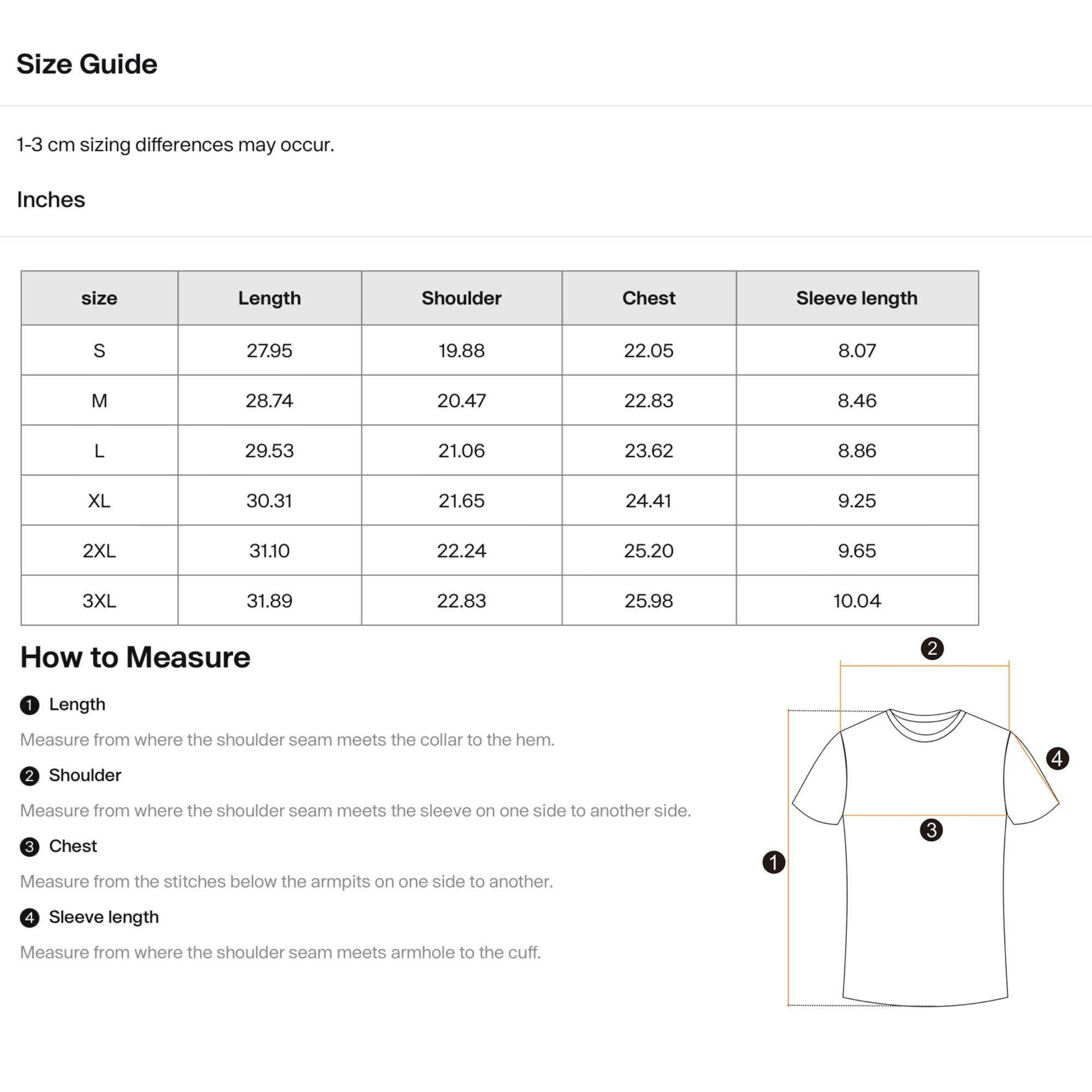The height and width of the screenshot is (1092, 1092).
Task: Click the number 3 bullet beside Chest instruction
Action: pos(29,847)
